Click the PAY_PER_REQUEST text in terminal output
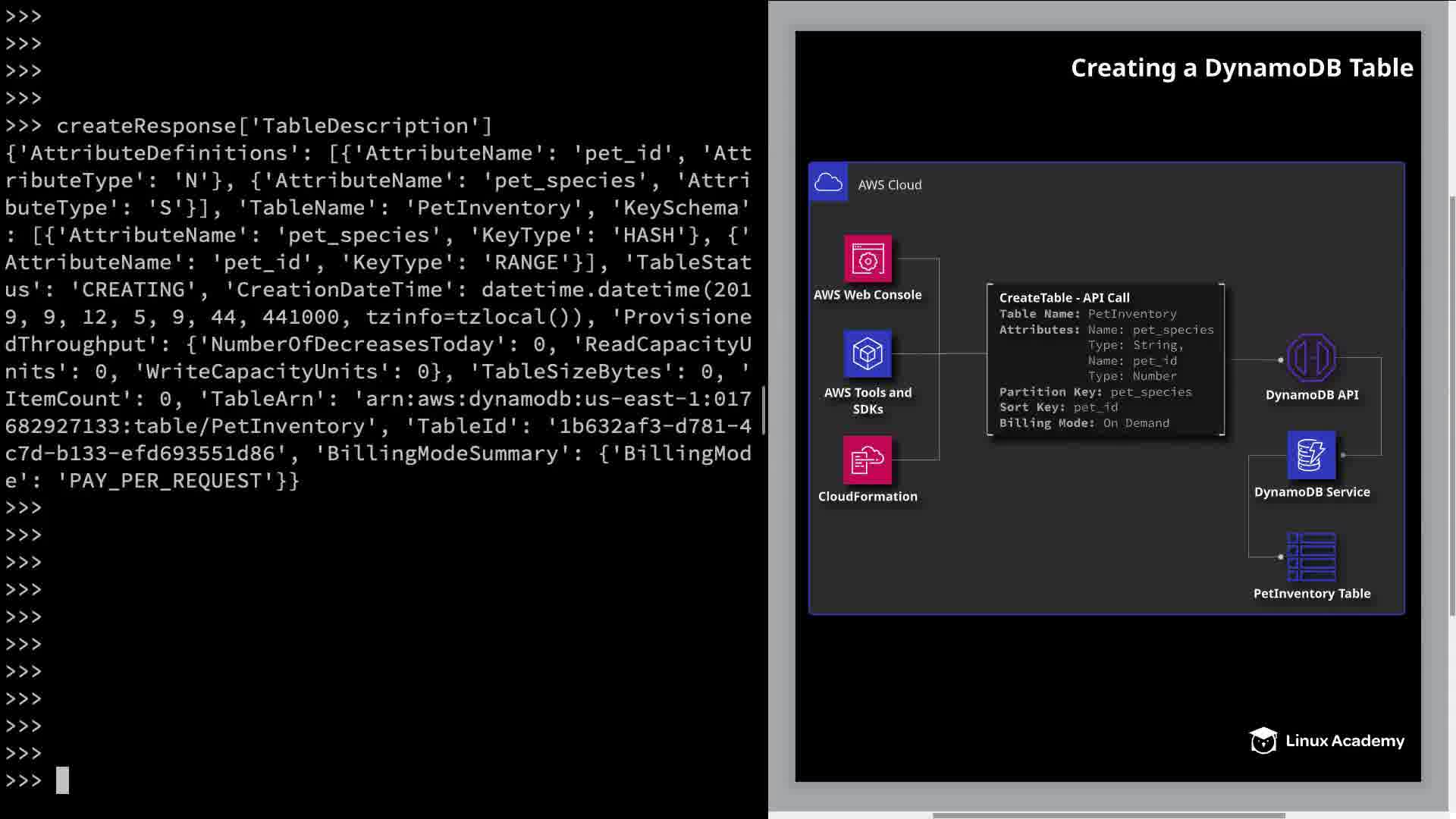This screenshot has width=1456, height=819. click(165, 481)
